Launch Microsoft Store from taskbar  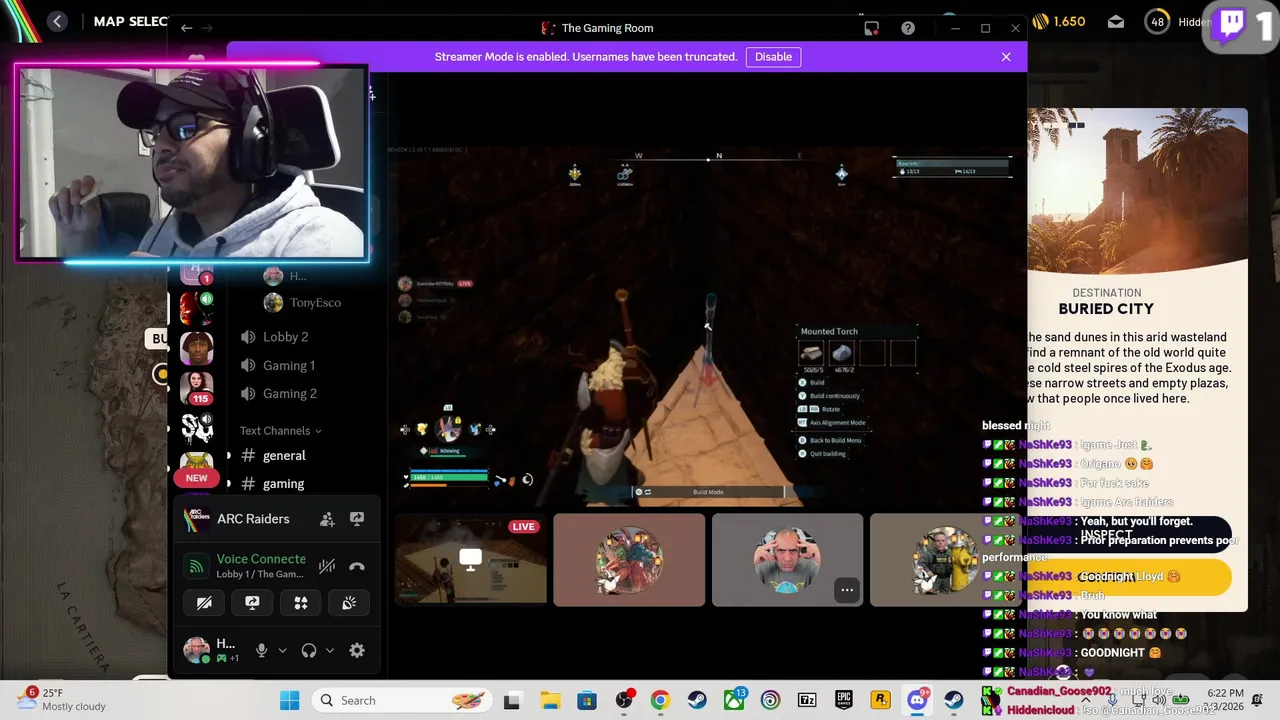click(x=586, y=700)
